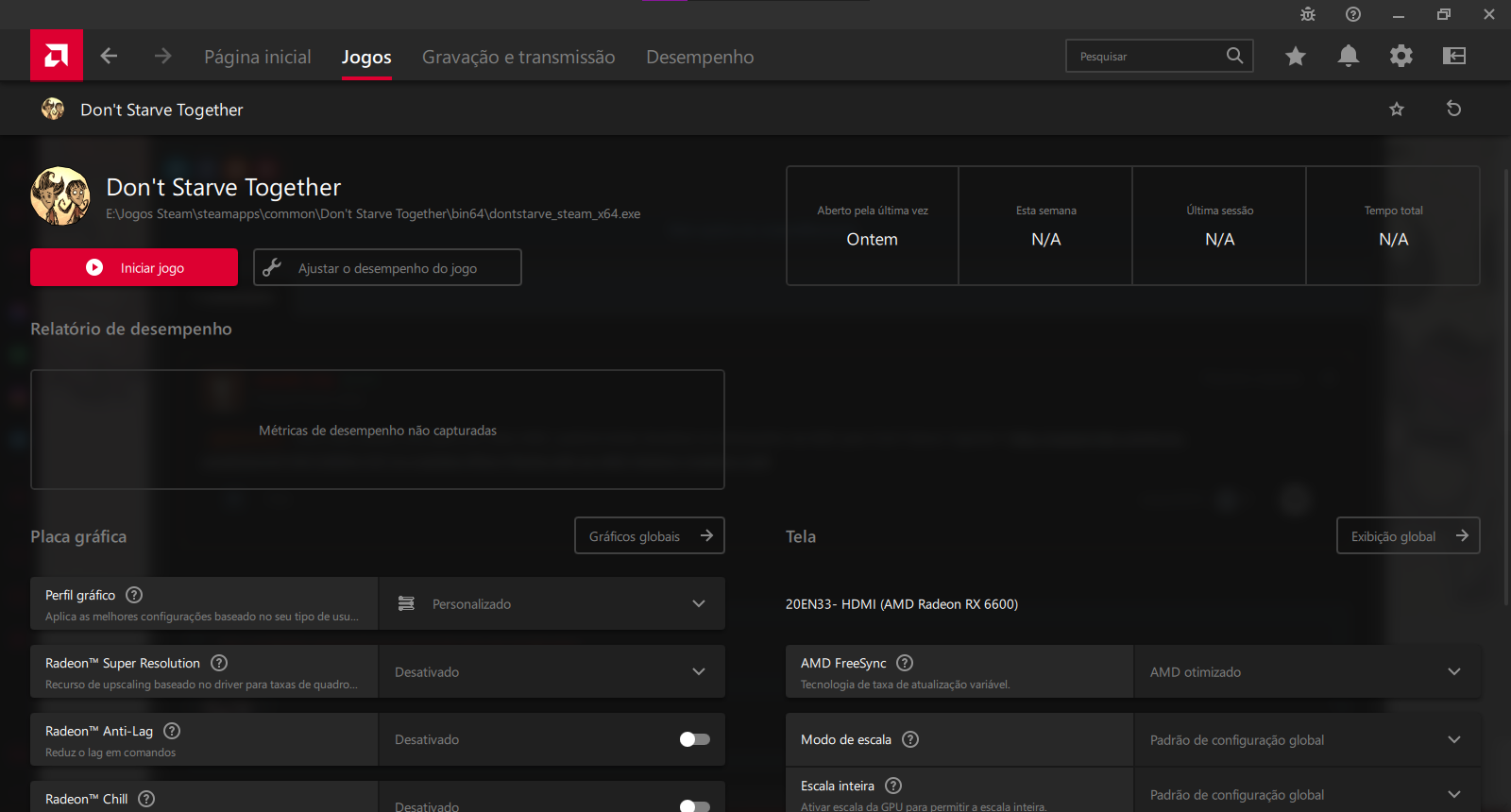The height and width of the screenshot is (812, 1511).
Task: Open settings gear icon
Action: 1401,56
